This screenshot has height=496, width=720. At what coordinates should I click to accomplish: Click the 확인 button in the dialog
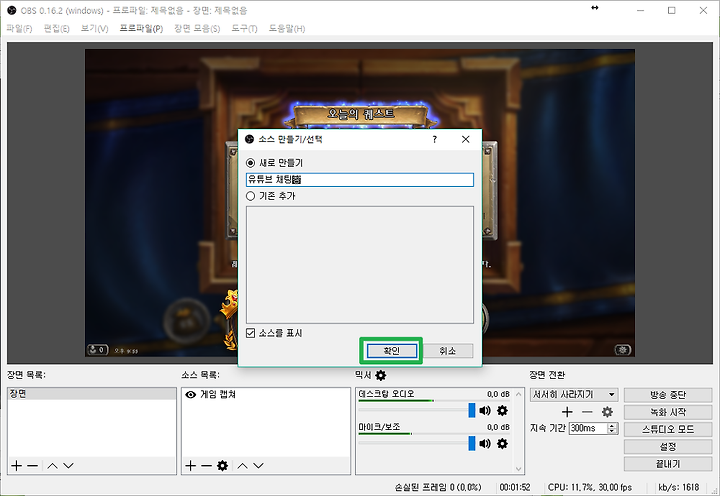click(392, 351)
